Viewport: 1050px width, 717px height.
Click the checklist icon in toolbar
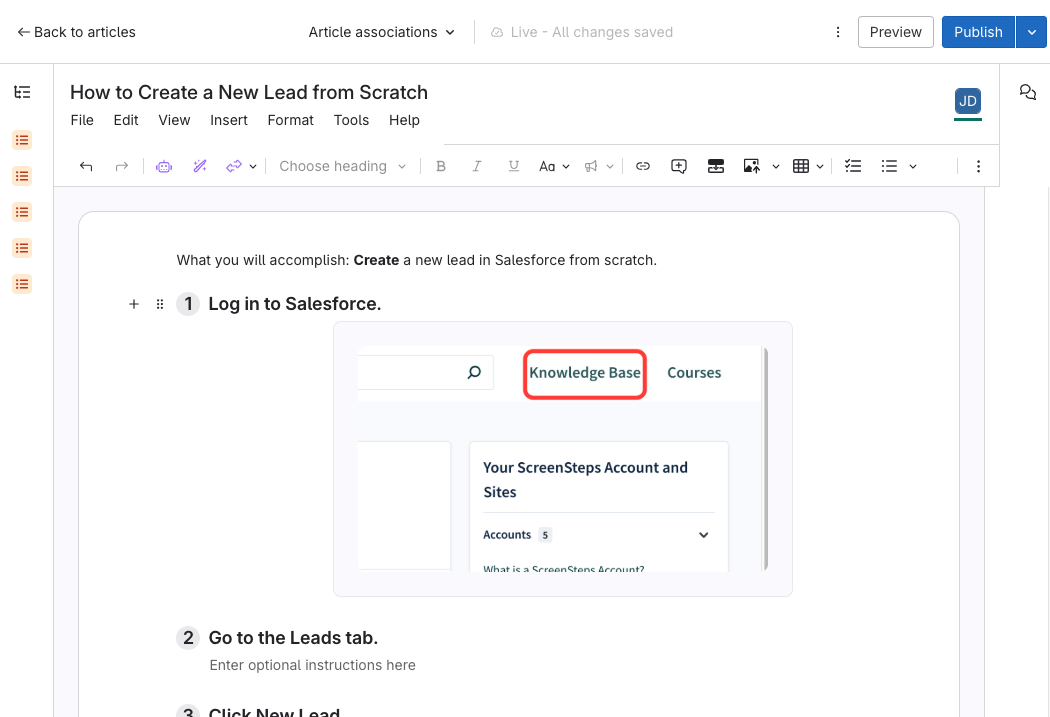(x=853, y=166)
